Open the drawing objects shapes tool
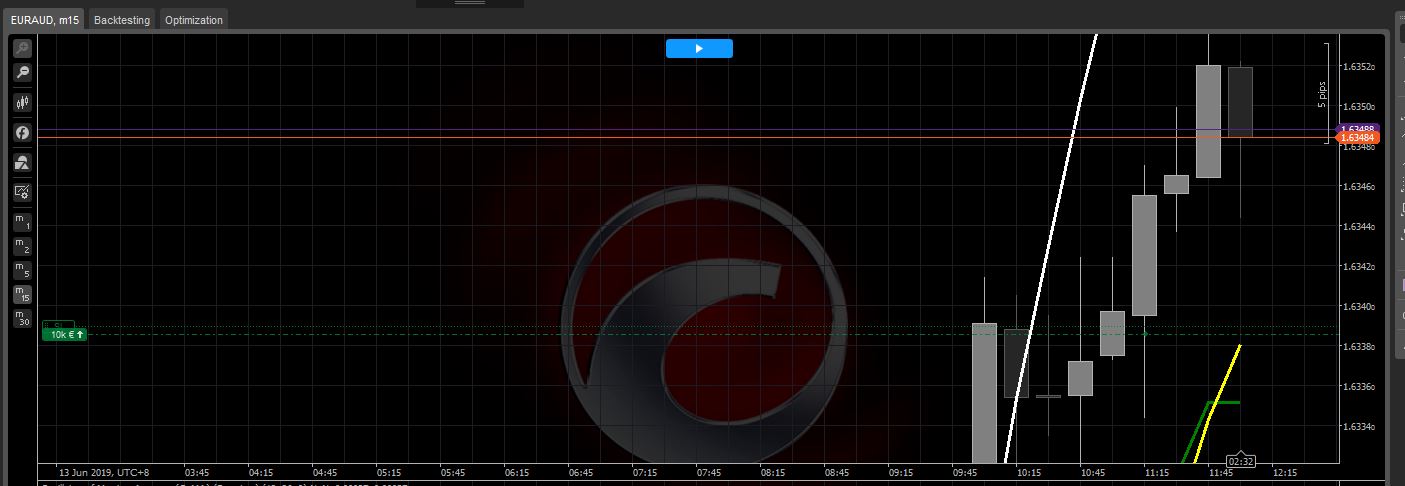The image size is (1405, 486). [x=22, y=162]
